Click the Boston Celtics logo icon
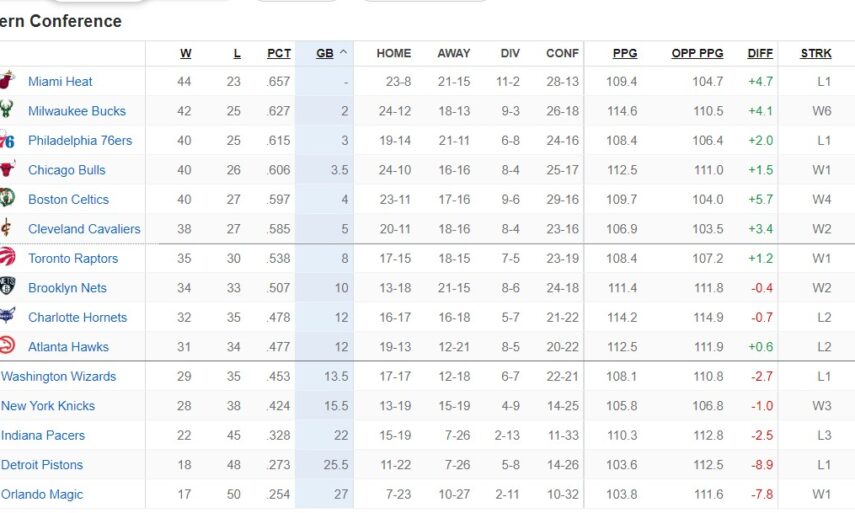The height and width of the screenshot is (513, 855). [x=8, y=200]
